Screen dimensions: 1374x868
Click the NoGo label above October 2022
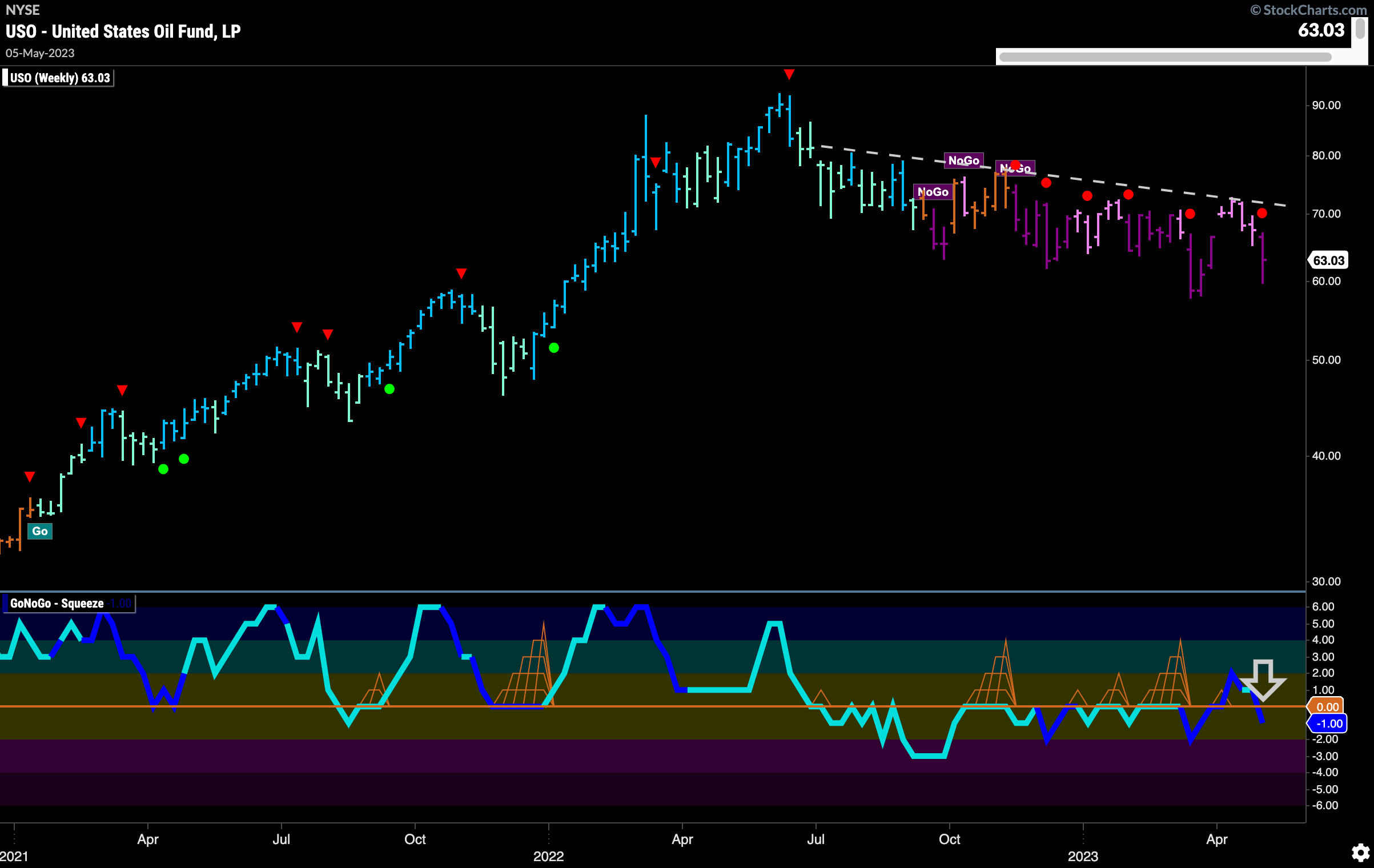tap(963, 160)
